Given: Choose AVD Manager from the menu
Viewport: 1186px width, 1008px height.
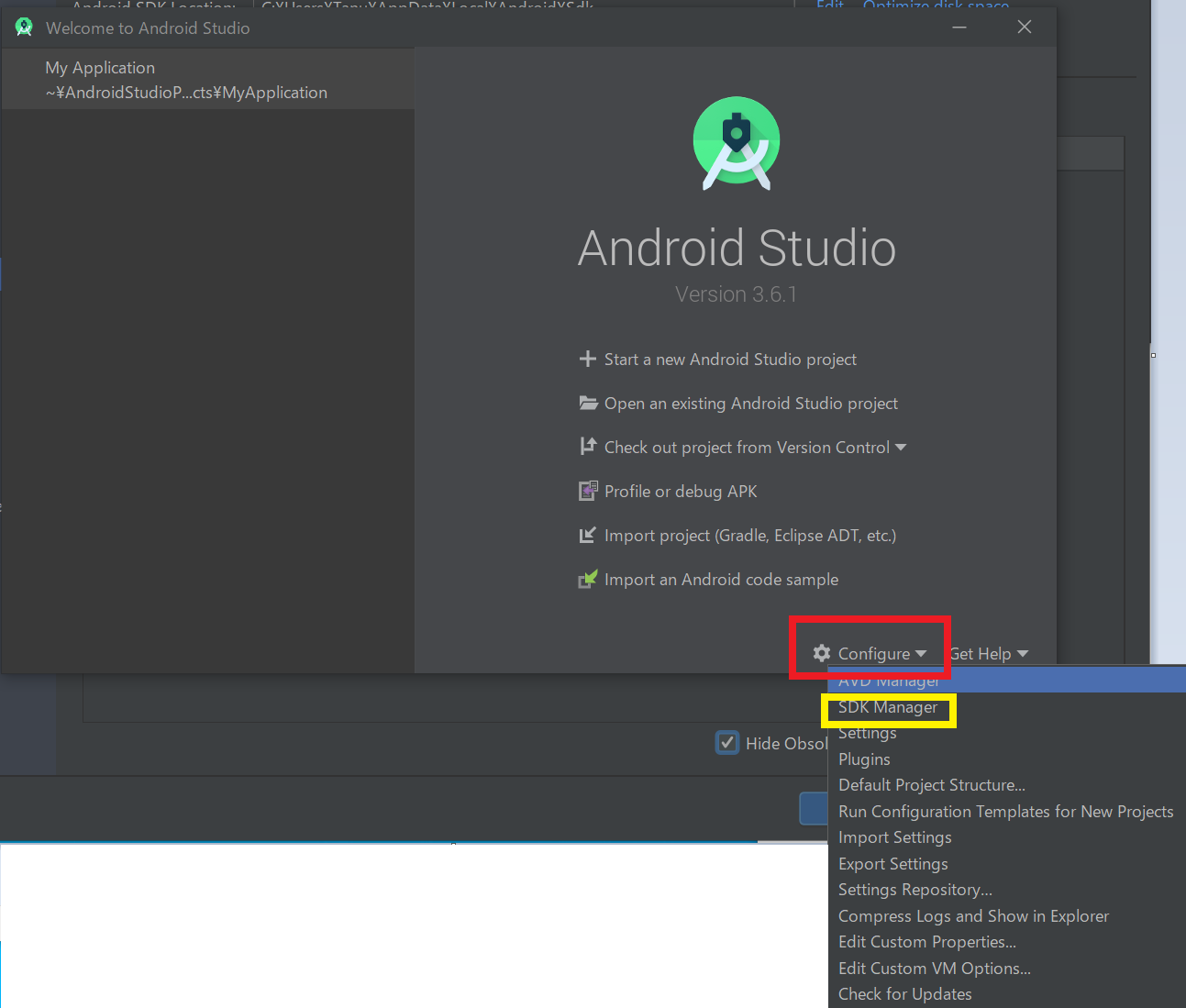Looking at the screenshot, I should pos(888,680).
